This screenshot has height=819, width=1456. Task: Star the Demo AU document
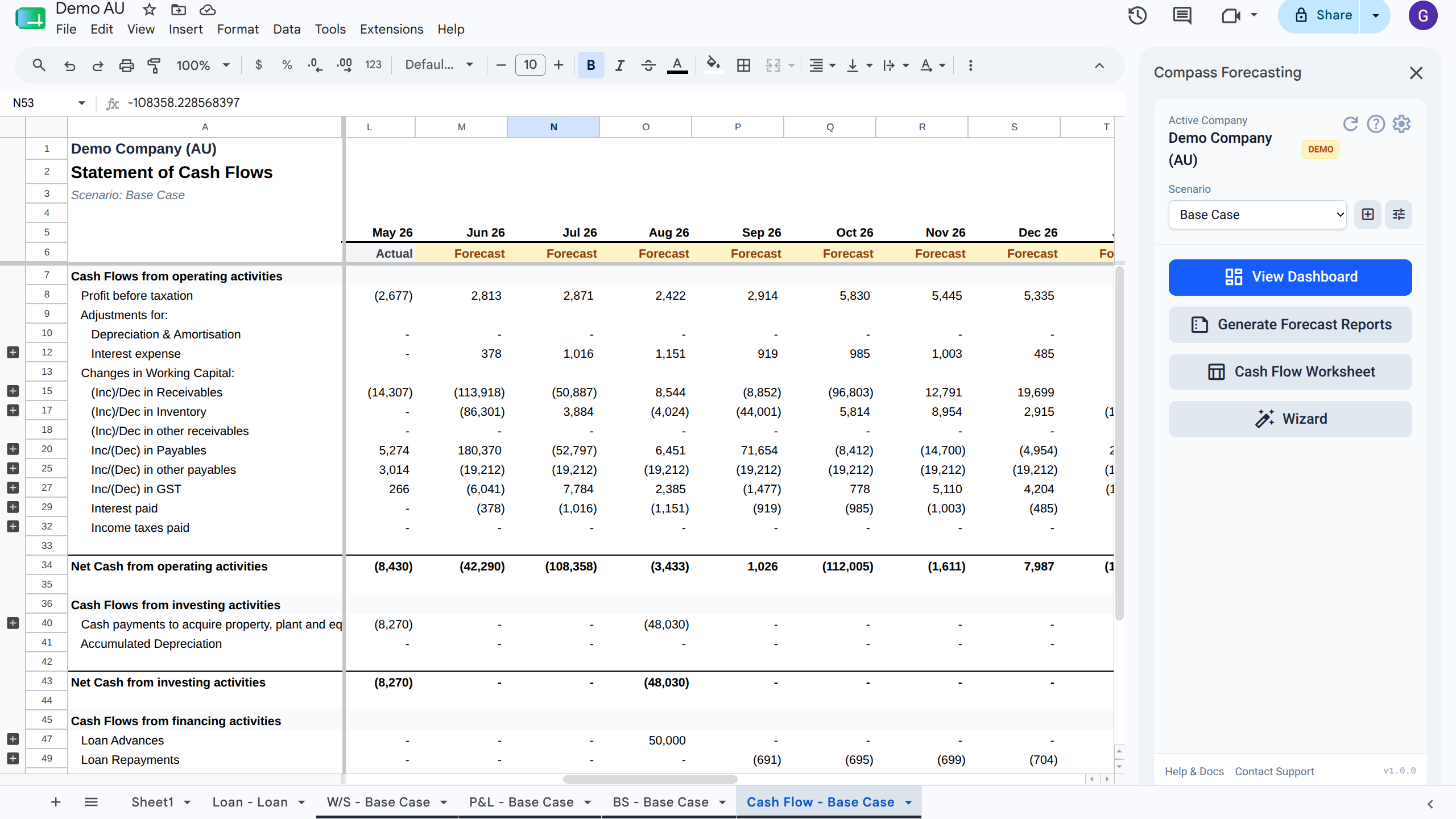[x=149, y=10]
